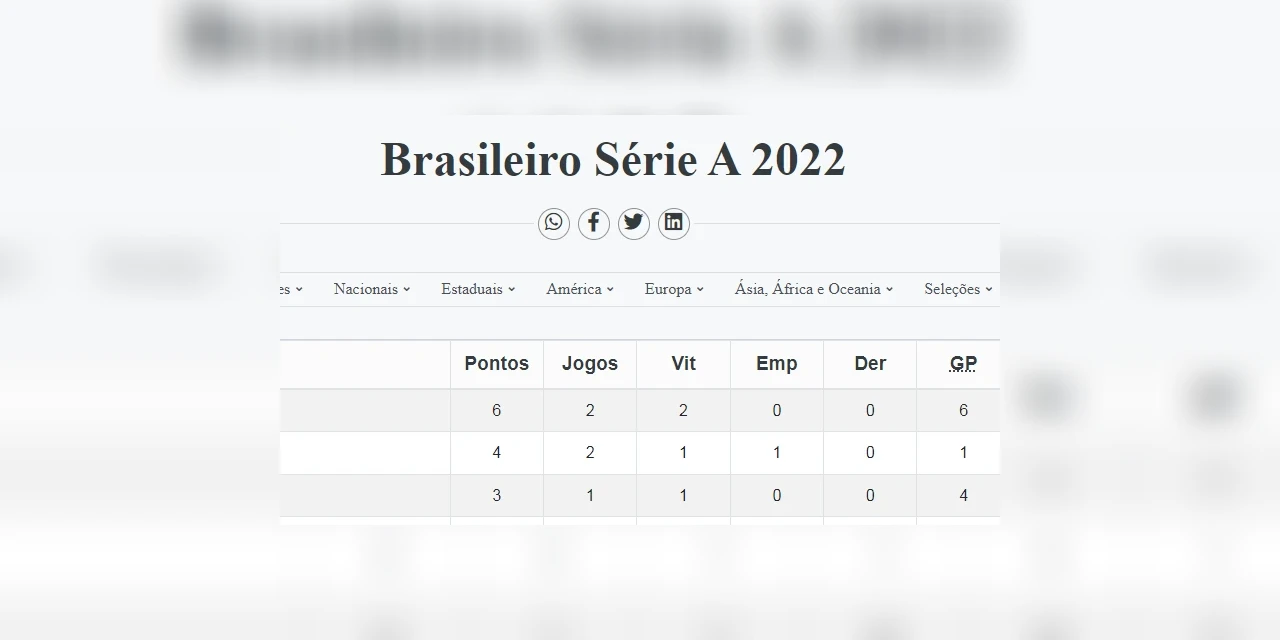Share the table on Facebook
Screen dimensions: 1280x640
click(x=594, y=223)
